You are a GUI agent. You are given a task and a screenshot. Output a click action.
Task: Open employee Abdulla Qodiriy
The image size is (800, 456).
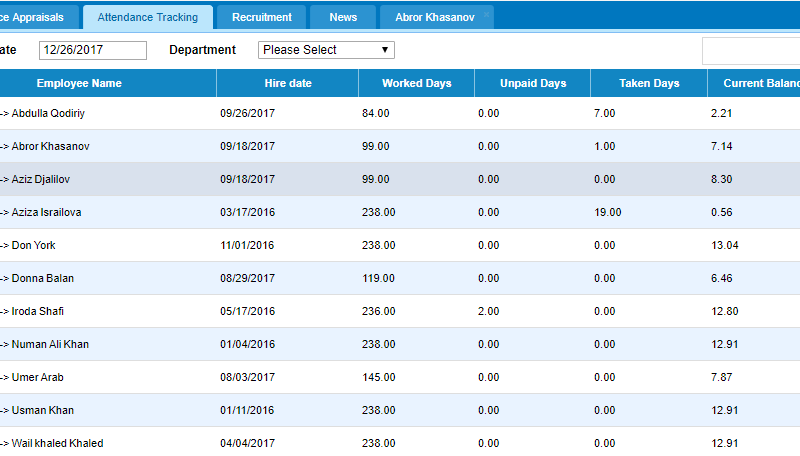tap(48, 113)
